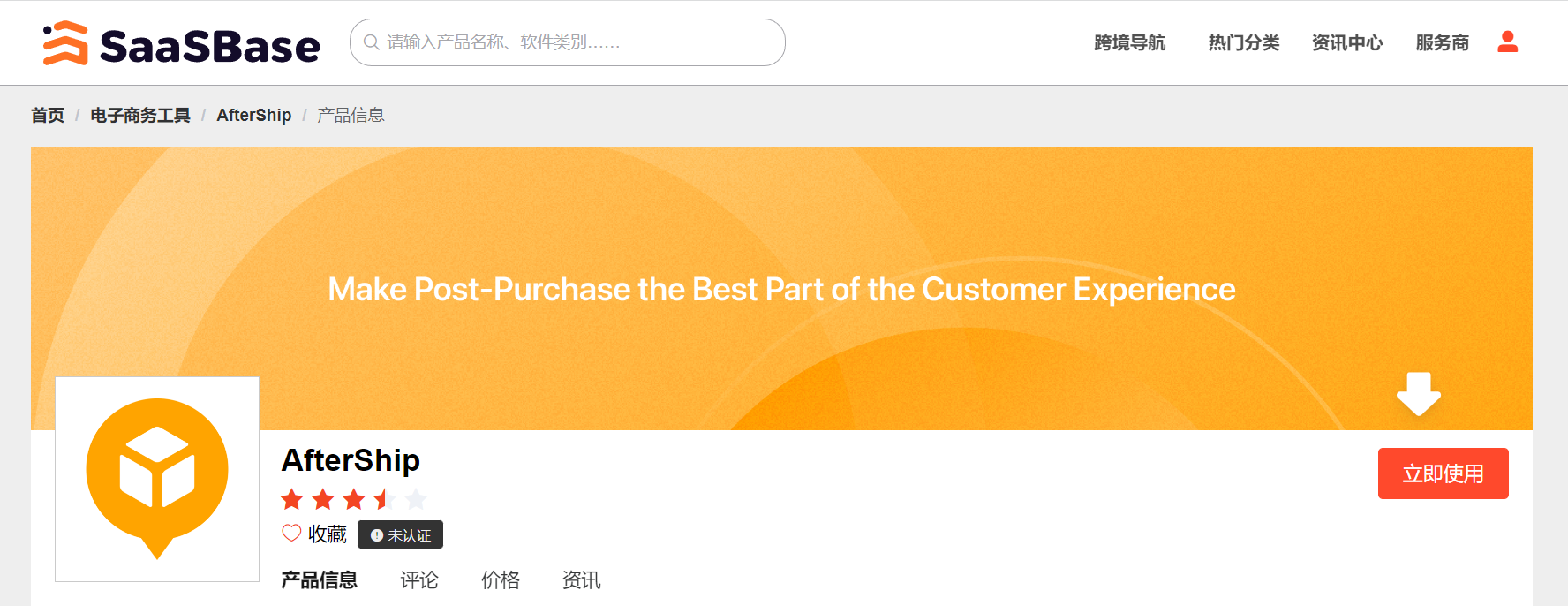The width and height of the screenshot is (1568, 606).
Task: Open the 热门分类 menu
Action: pos(1243,42)
